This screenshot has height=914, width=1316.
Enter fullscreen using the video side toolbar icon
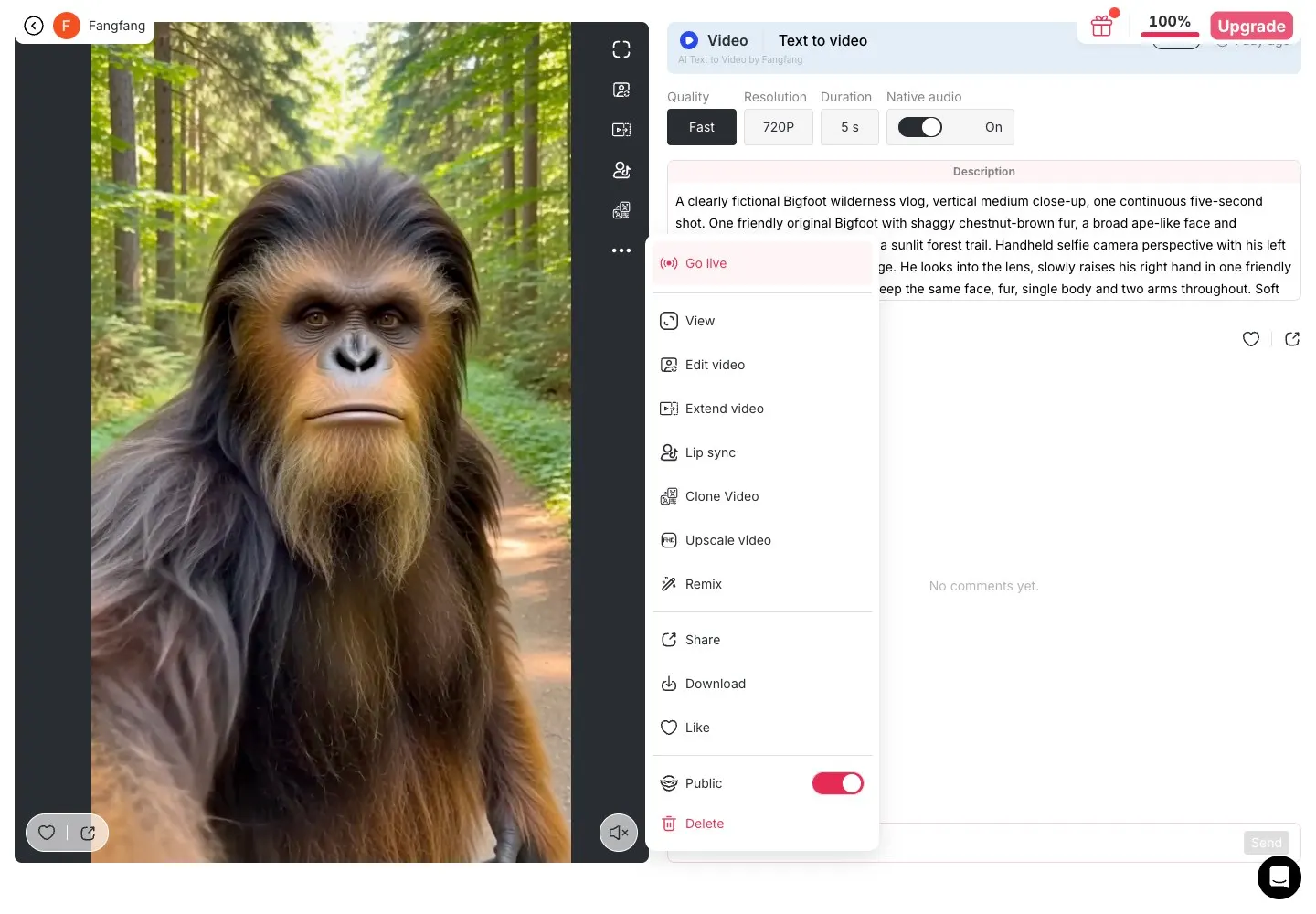[x=621, y=49]
